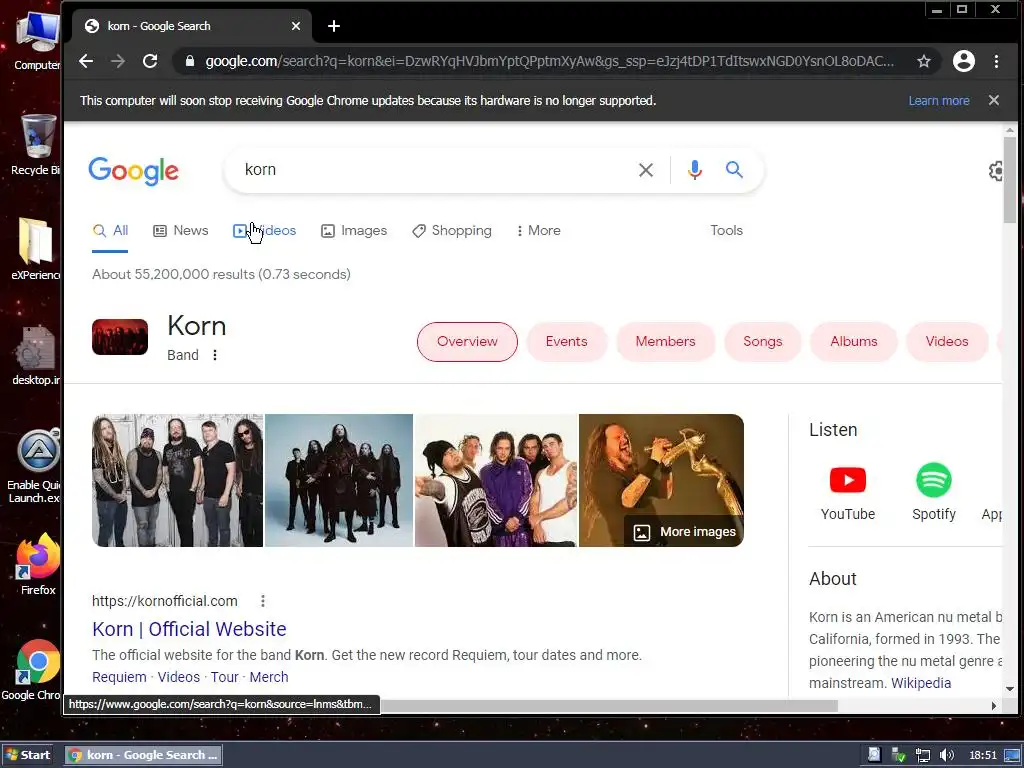Start voice search with microphone icon
1024x768 pixels.
(x=694, y=170)
